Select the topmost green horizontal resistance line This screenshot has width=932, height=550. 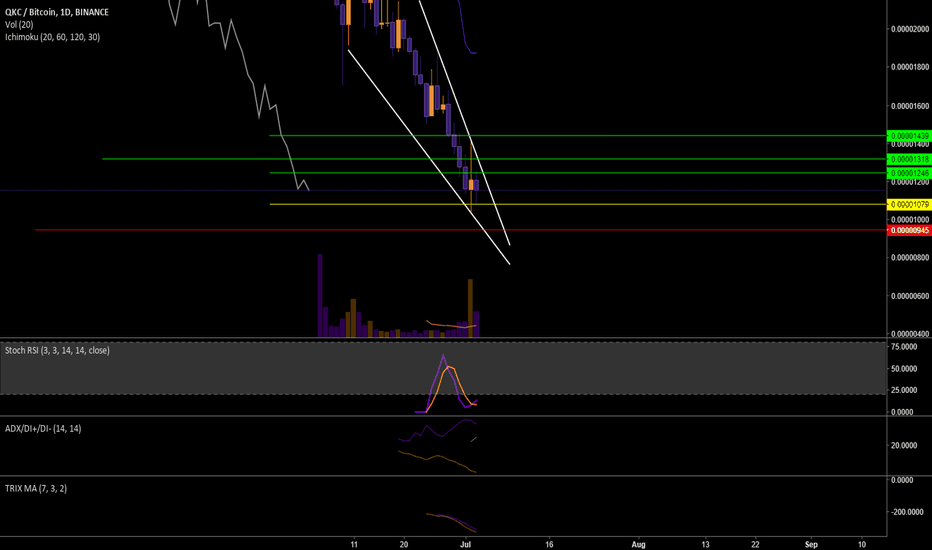click(x=578, y=136)
